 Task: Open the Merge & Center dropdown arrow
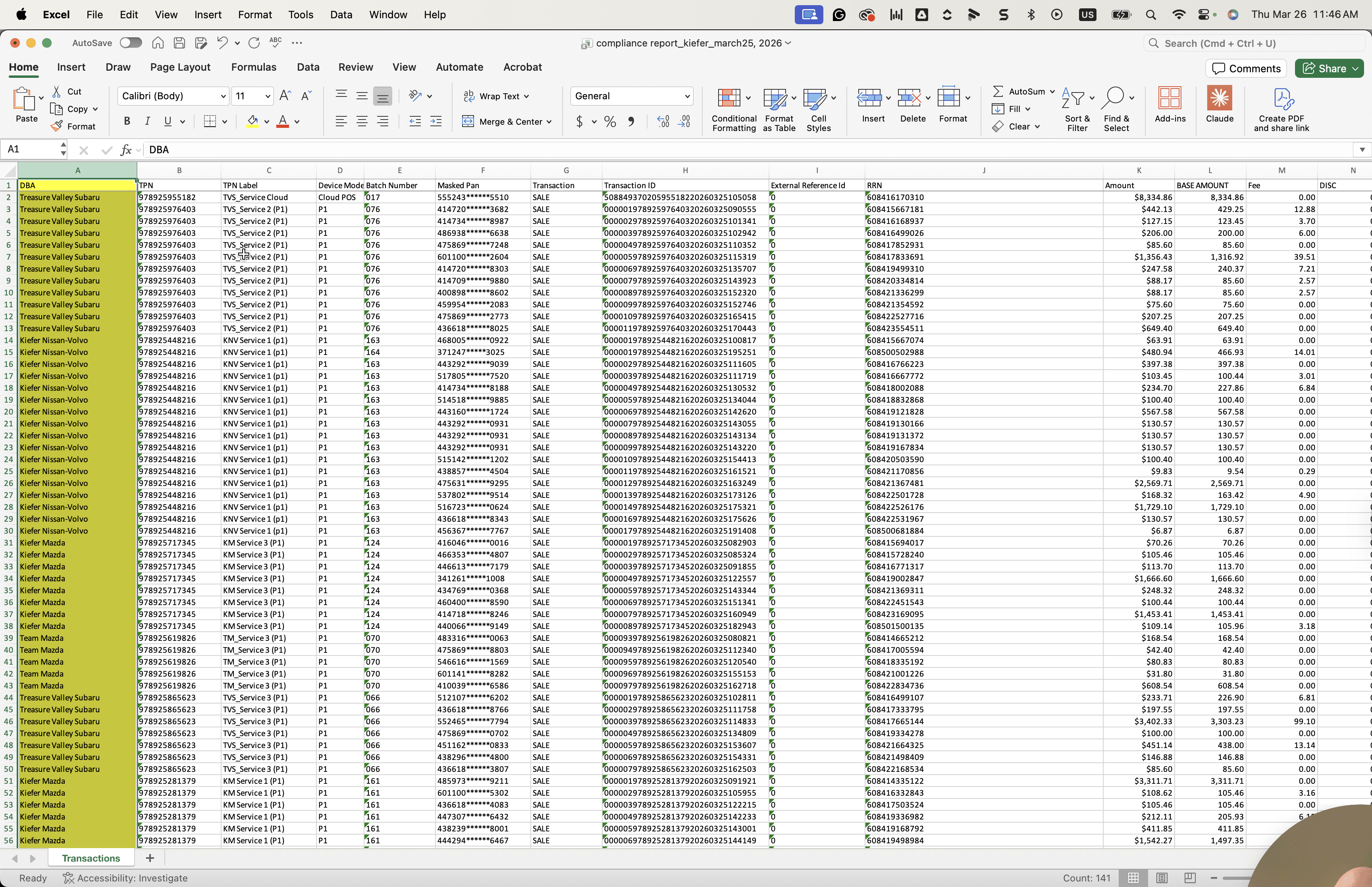coord(549,121)
